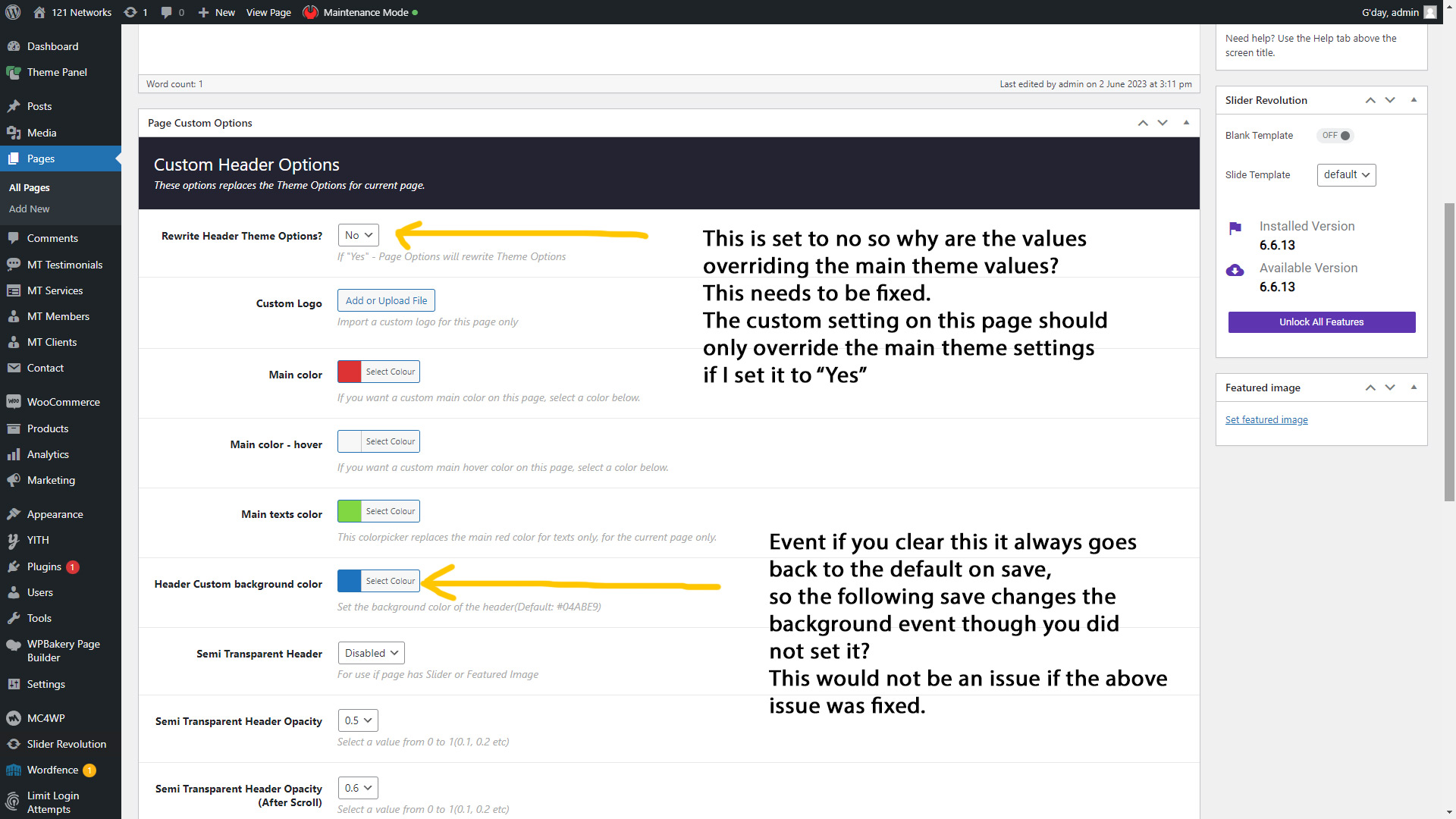Open the Semi Transparent Header dropdown

point(371,653)
